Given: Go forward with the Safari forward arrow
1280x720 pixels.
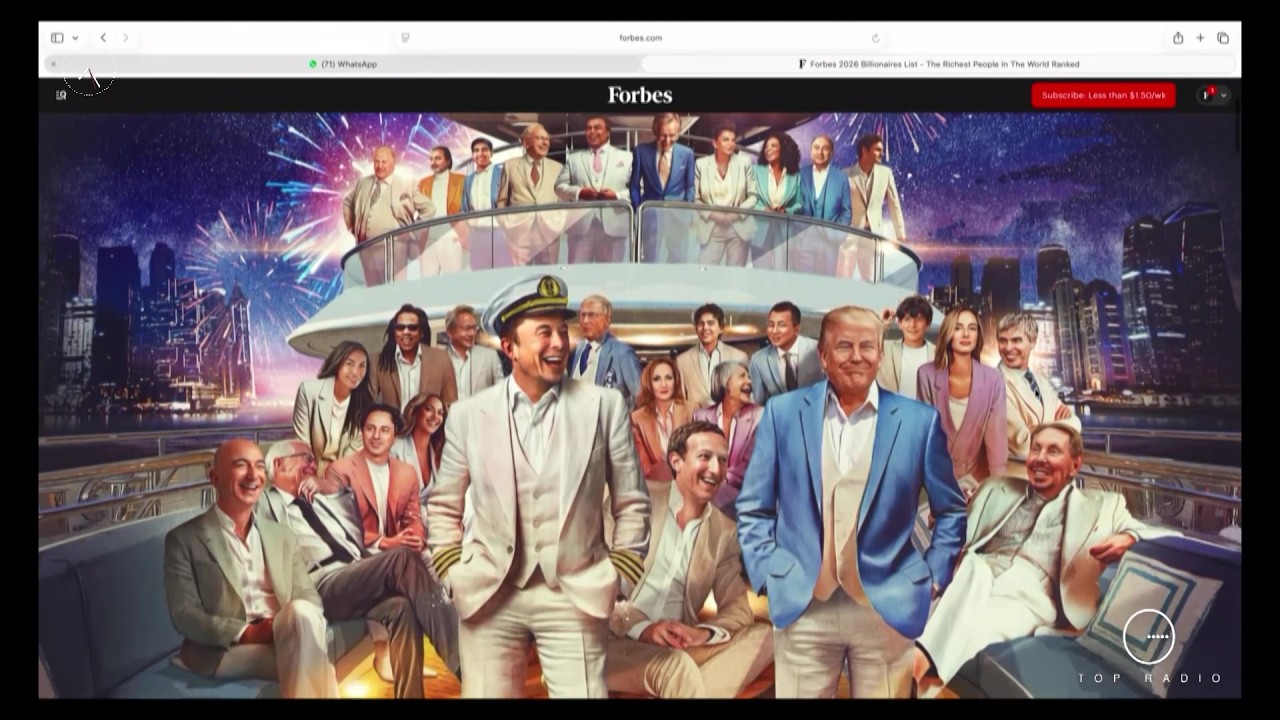Looking at the screenshot, I should [125, 38].
